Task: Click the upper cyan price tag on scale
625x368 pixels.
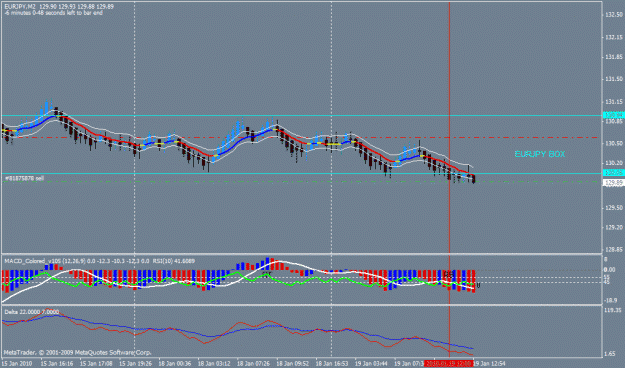Action: pos(613,115)
